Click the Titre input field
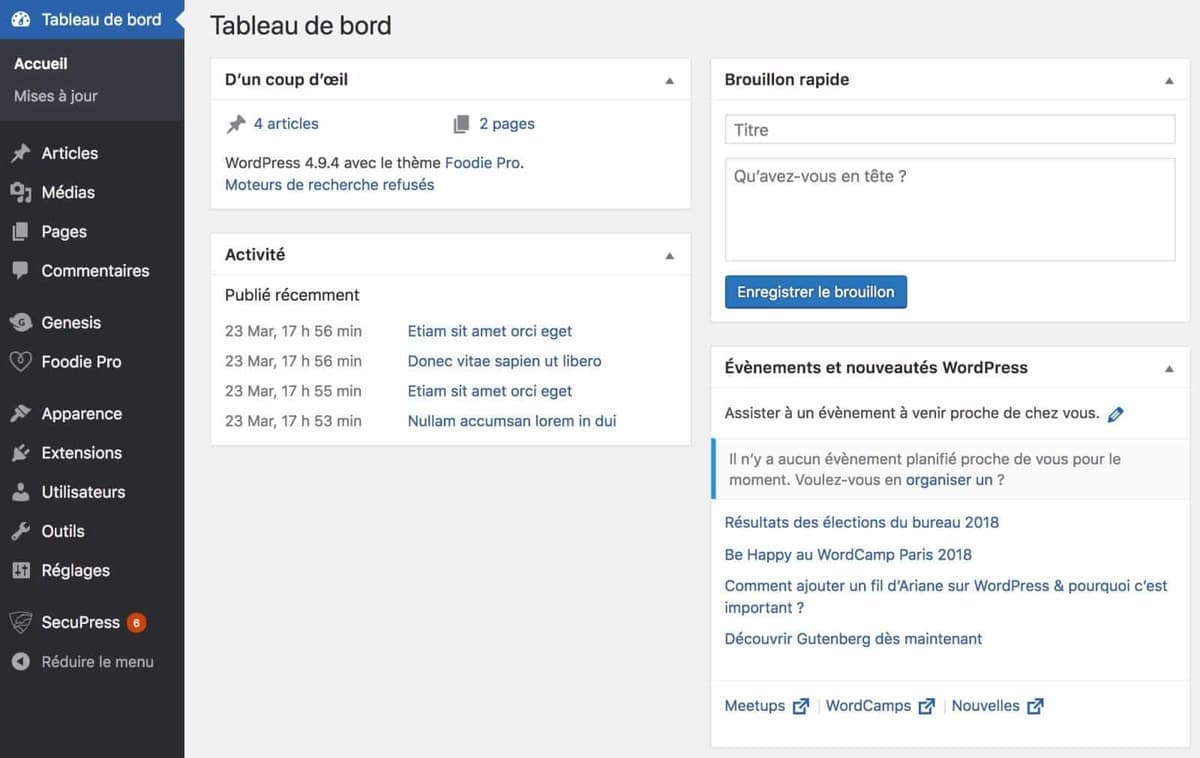Viewport: 1200px width, 758px height. click(948, 129)
